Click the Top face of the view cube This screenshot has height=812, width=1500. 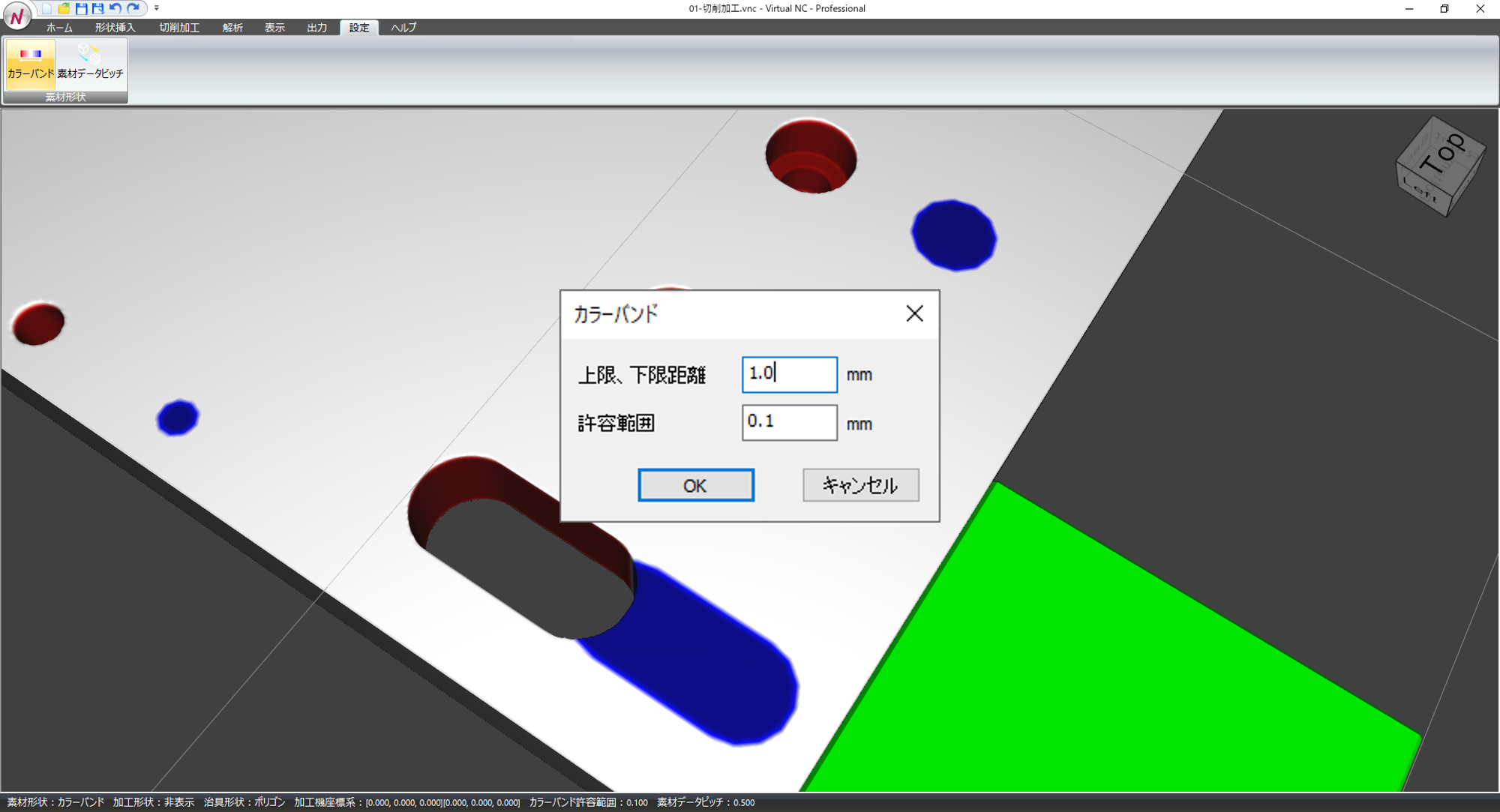[1441, 154]
